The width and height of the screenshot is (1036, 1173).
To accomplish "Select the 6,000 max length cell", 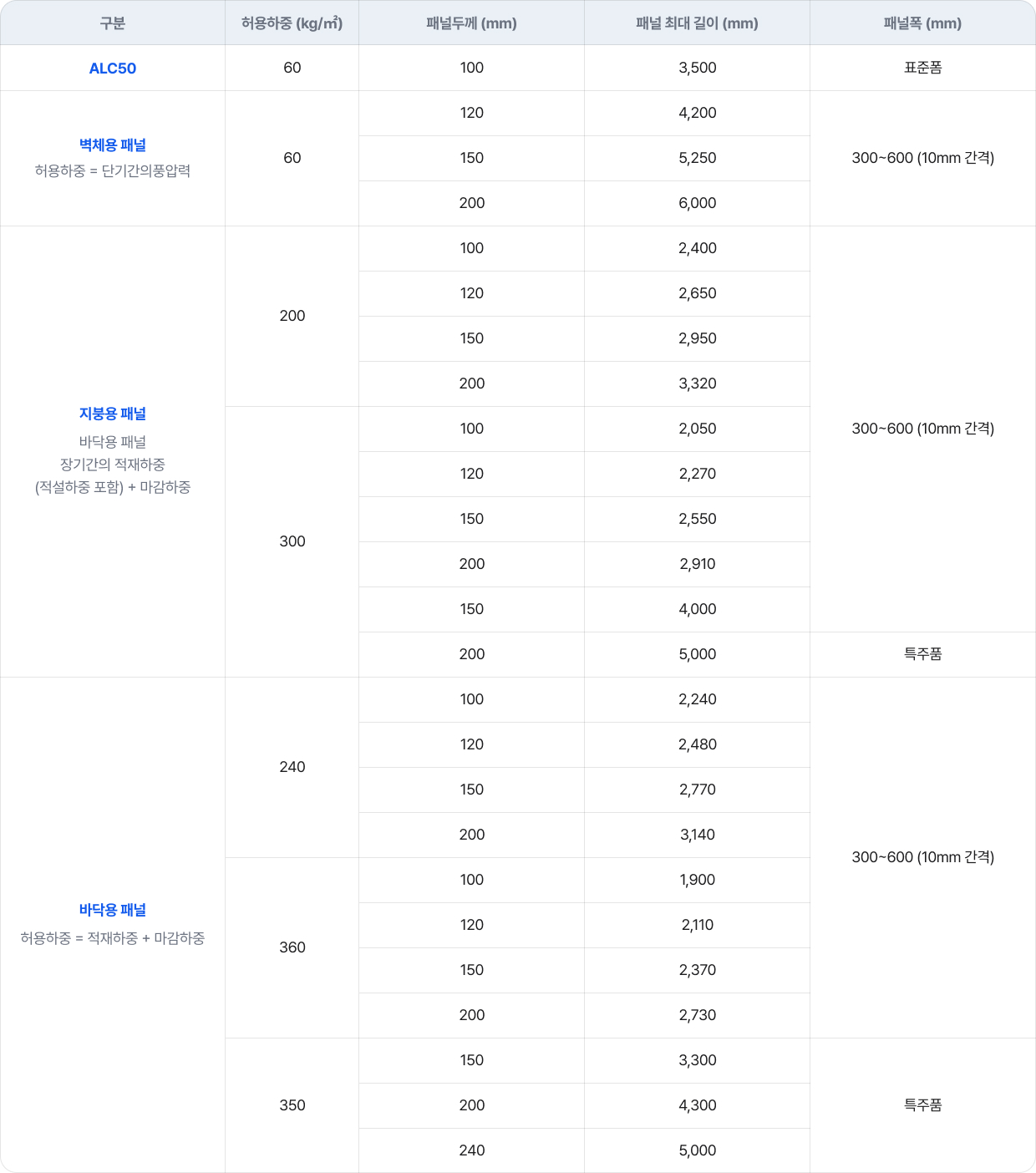I will point(697,204).
